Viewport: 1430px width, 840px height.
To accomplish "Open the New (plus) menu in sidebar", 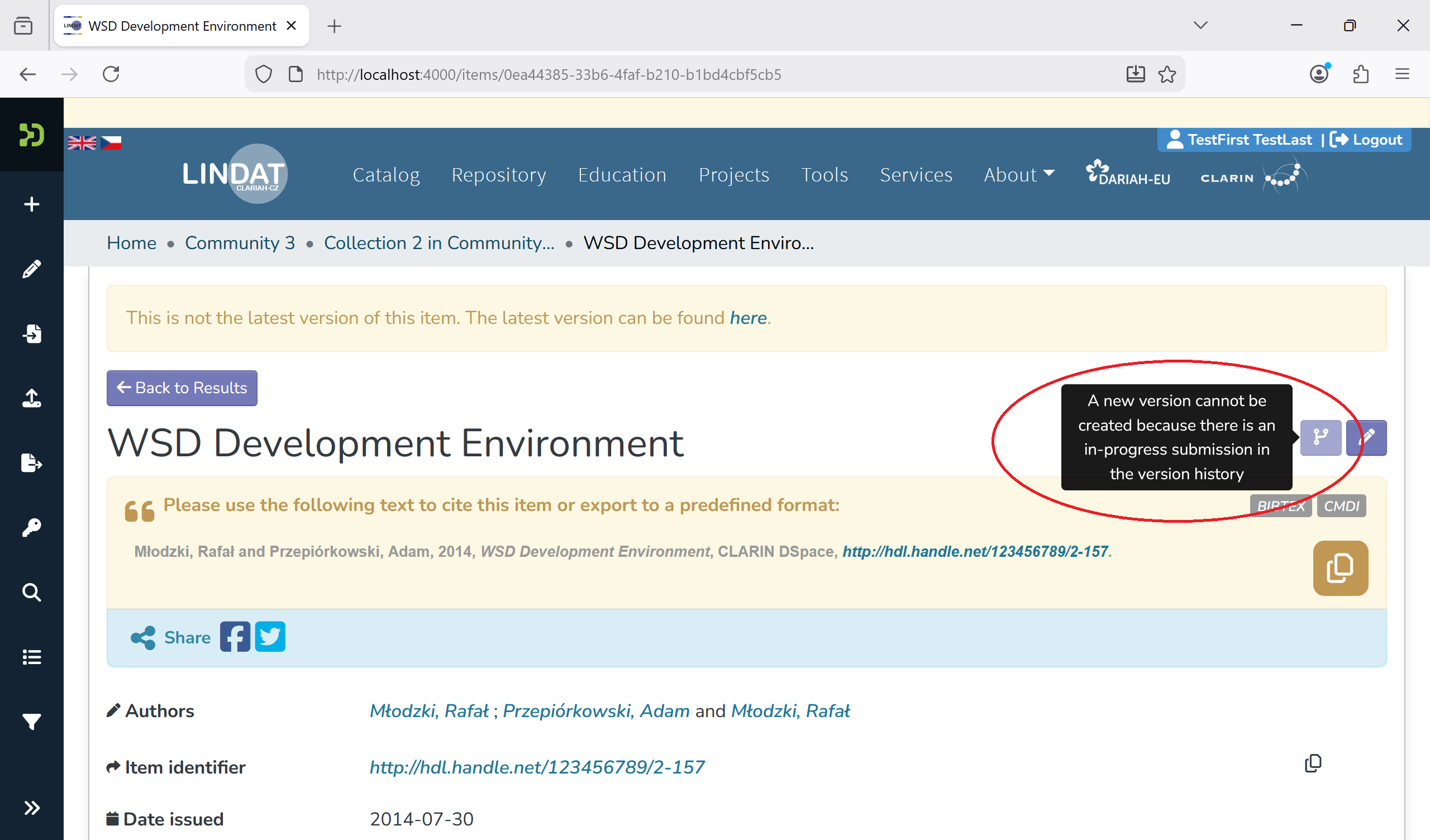I will [x=32, y=204].
